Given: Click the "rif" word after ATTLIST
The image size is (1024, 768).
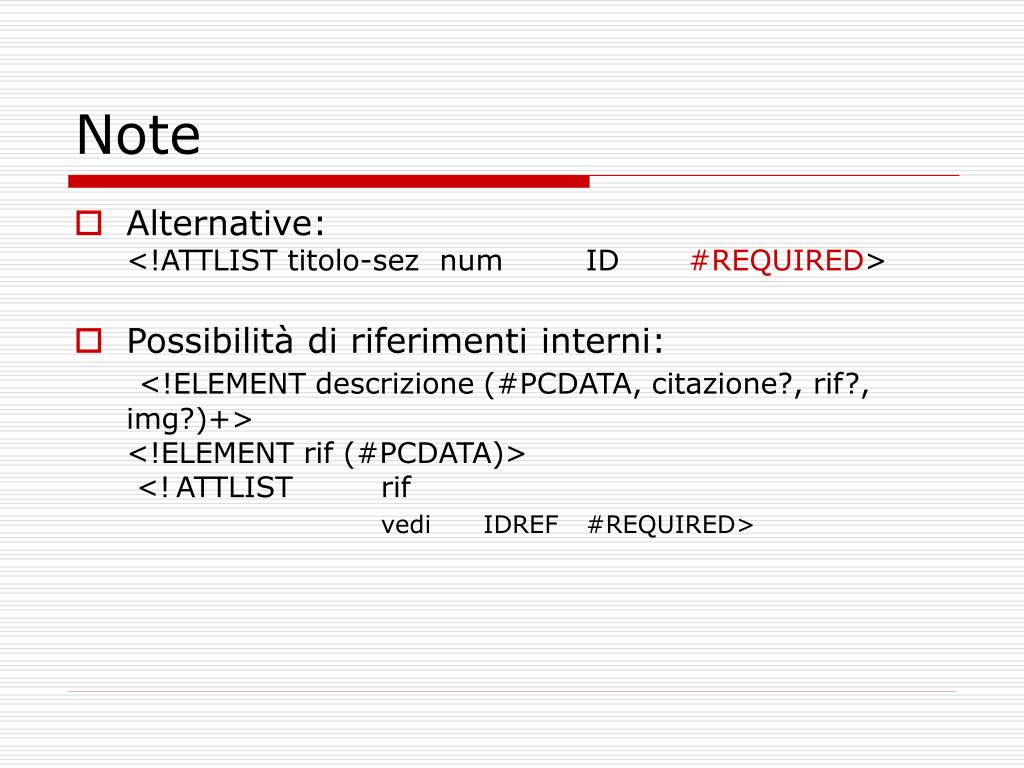Looking at the screenshot, I should [x=396, y=487].
